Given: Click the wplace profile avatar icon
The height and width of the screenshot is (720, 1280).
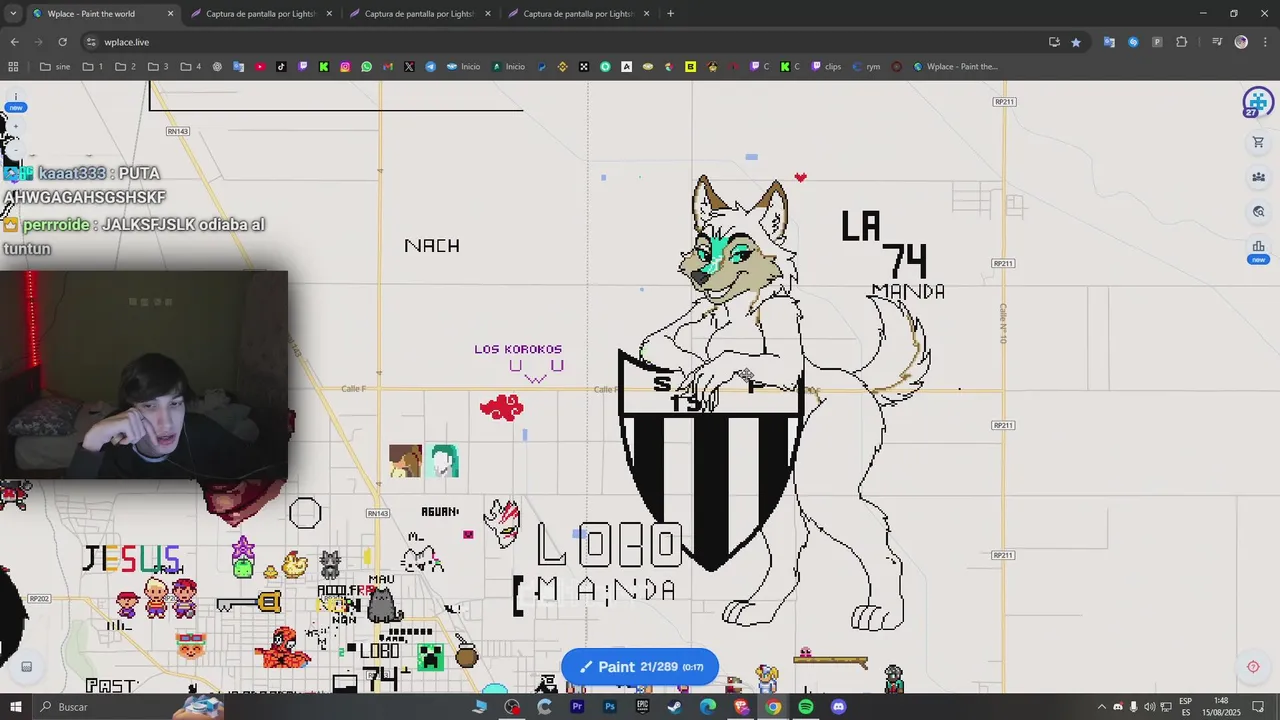Looking at the screenshot, I should point(1257,102).
